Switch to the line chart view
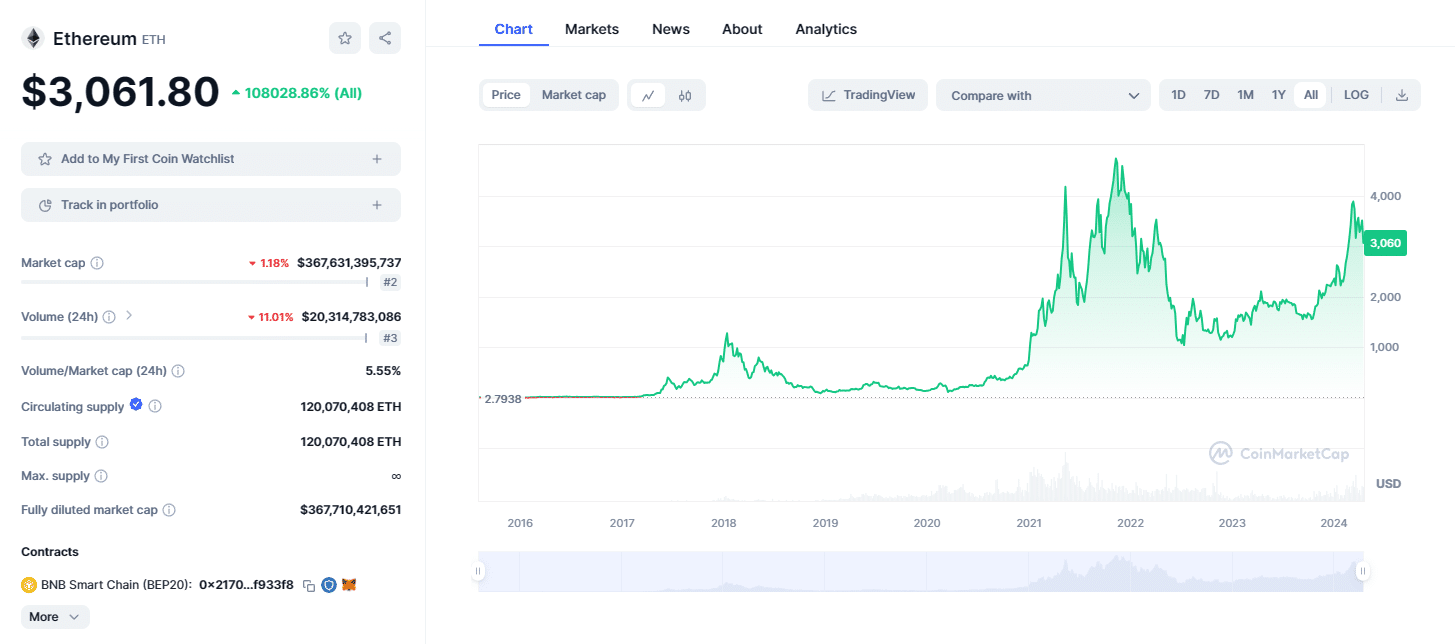The image size is (1455, 644). [x=648, y=95]
